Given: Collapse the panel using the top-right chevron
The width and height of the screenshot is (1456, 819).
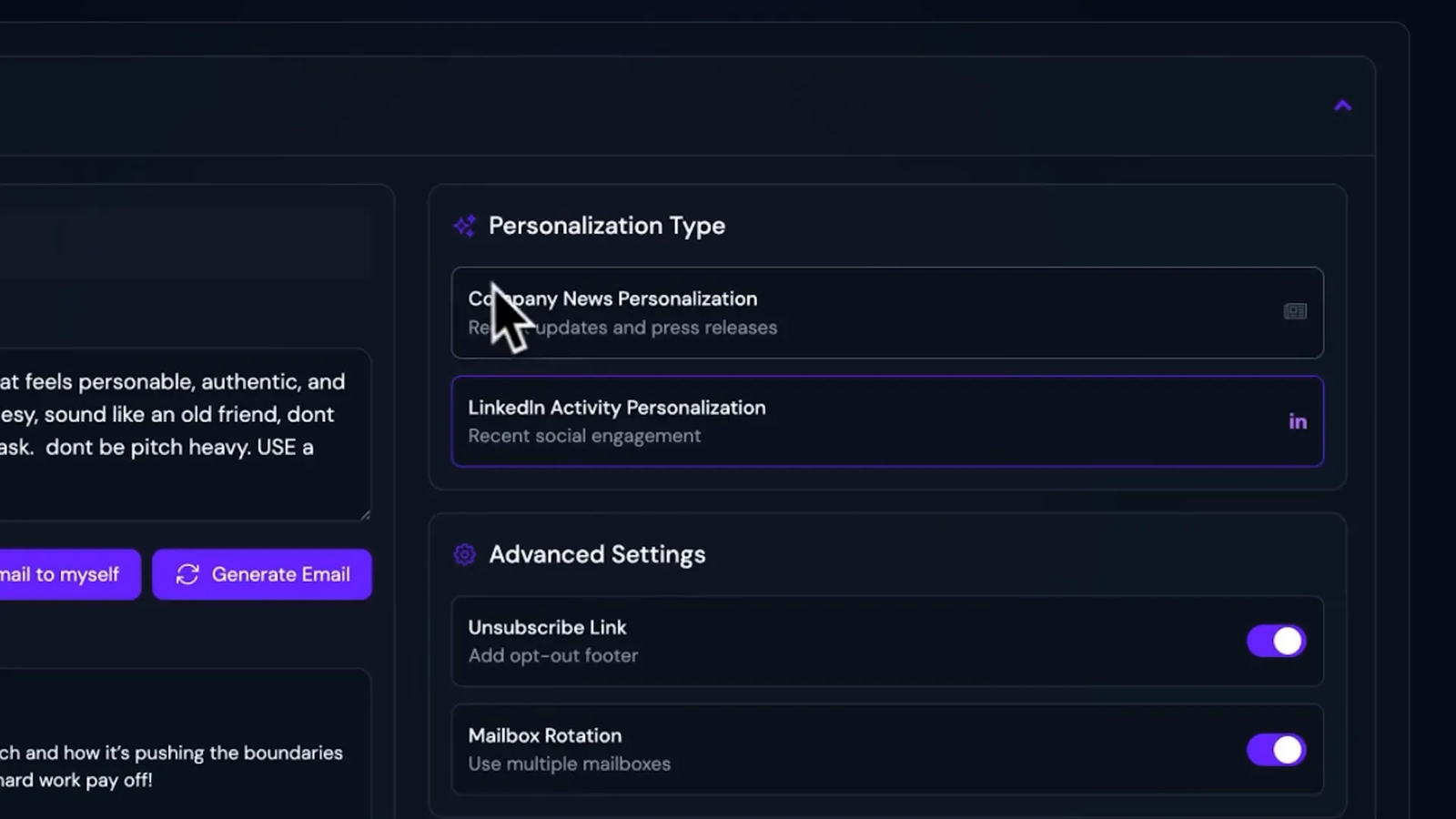Looking at the screenshot, I should click(x=1343, y=106).
